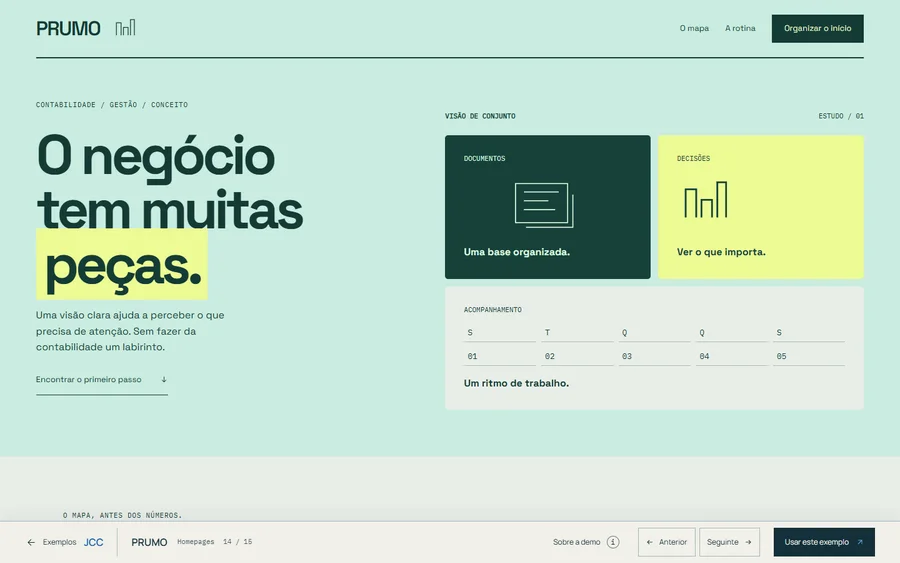The width and height of the screenshot is (900, 563).
Task: Click the external arrow icon on Usar este exemplo
Action: click(860, 542)
